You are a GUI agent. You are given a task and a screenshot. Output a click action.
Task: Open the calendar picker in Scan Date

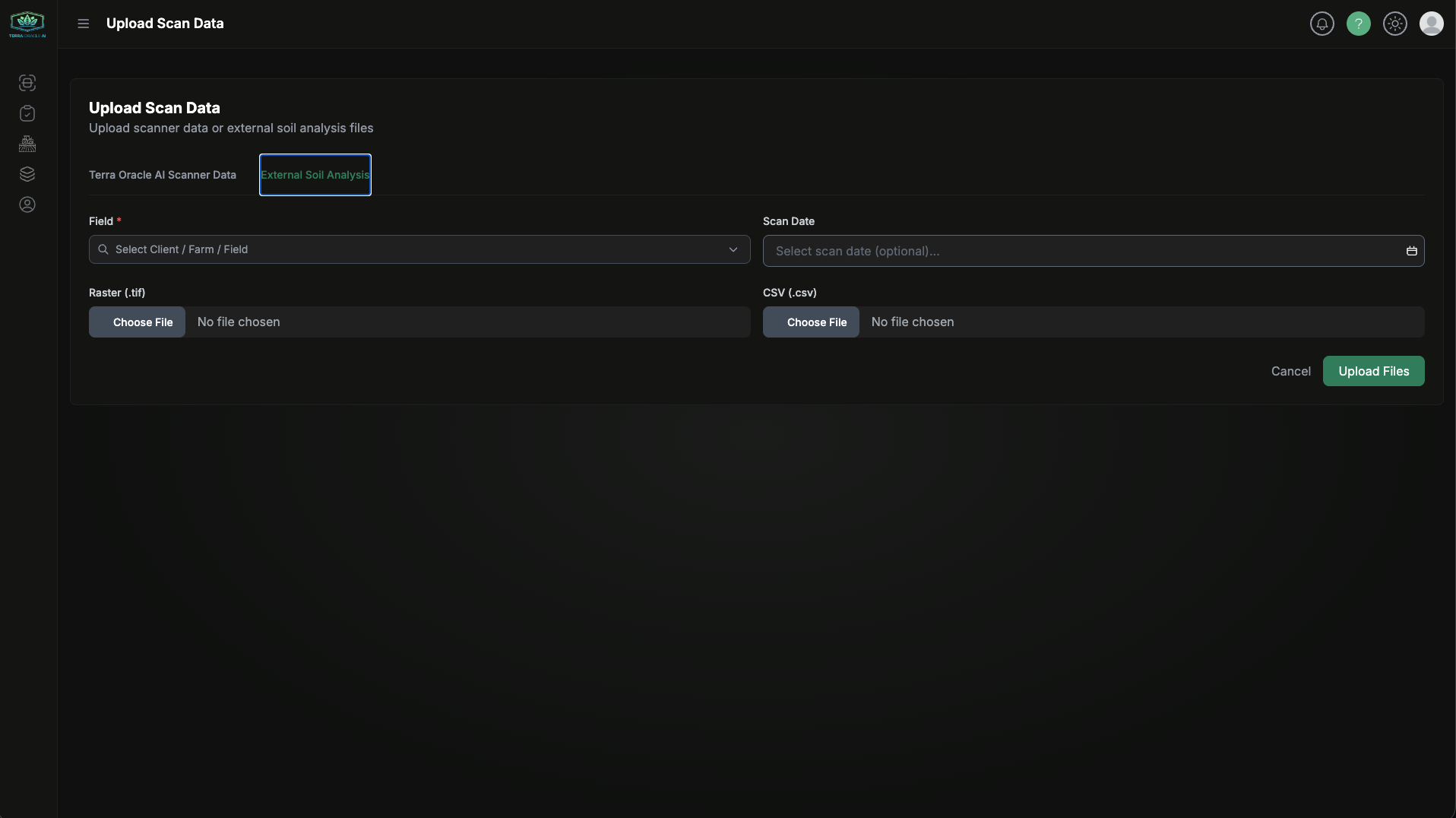(x=1411, y=251)
